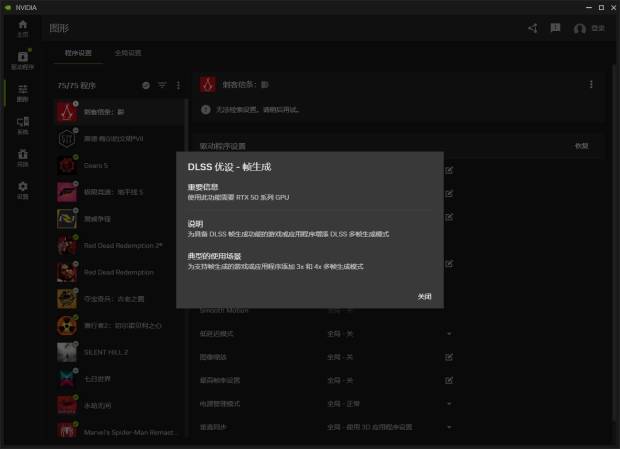Viewport: 620px width, 449px height.
Task: Click the 图形 page title heading
Action: [59, 28]
